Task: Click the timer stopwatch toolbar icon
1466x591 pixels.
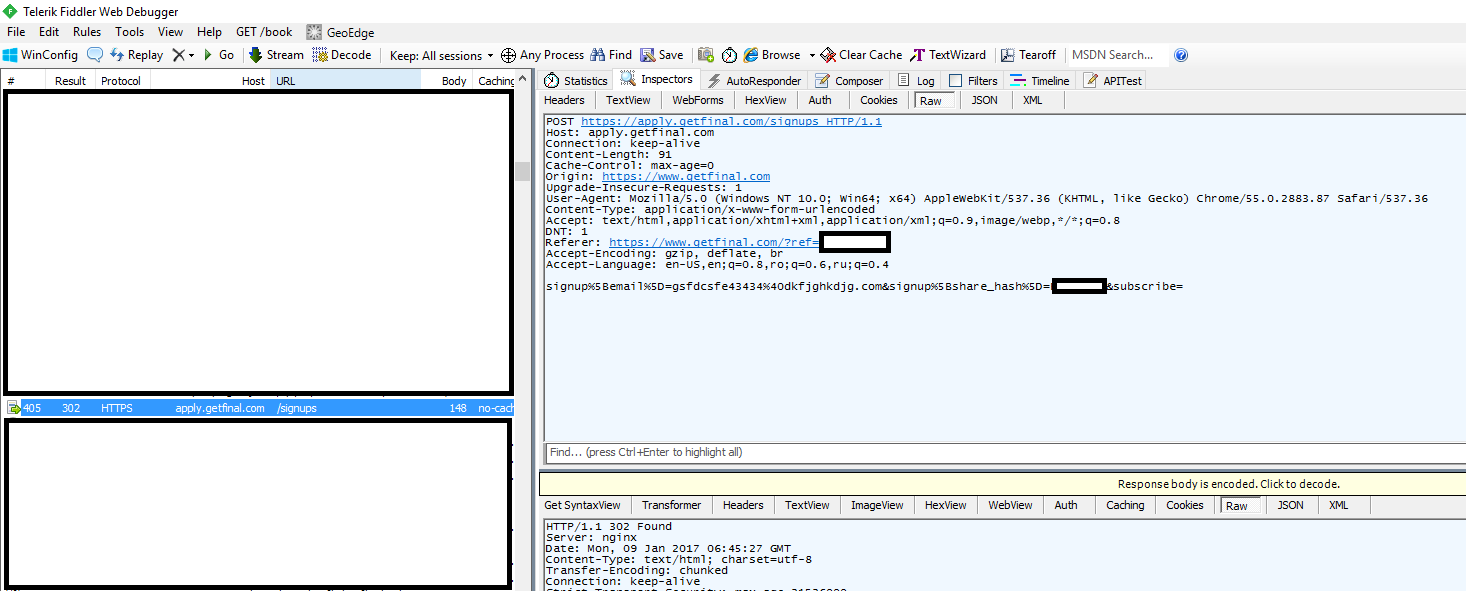Action: click(x=729, y=55)
